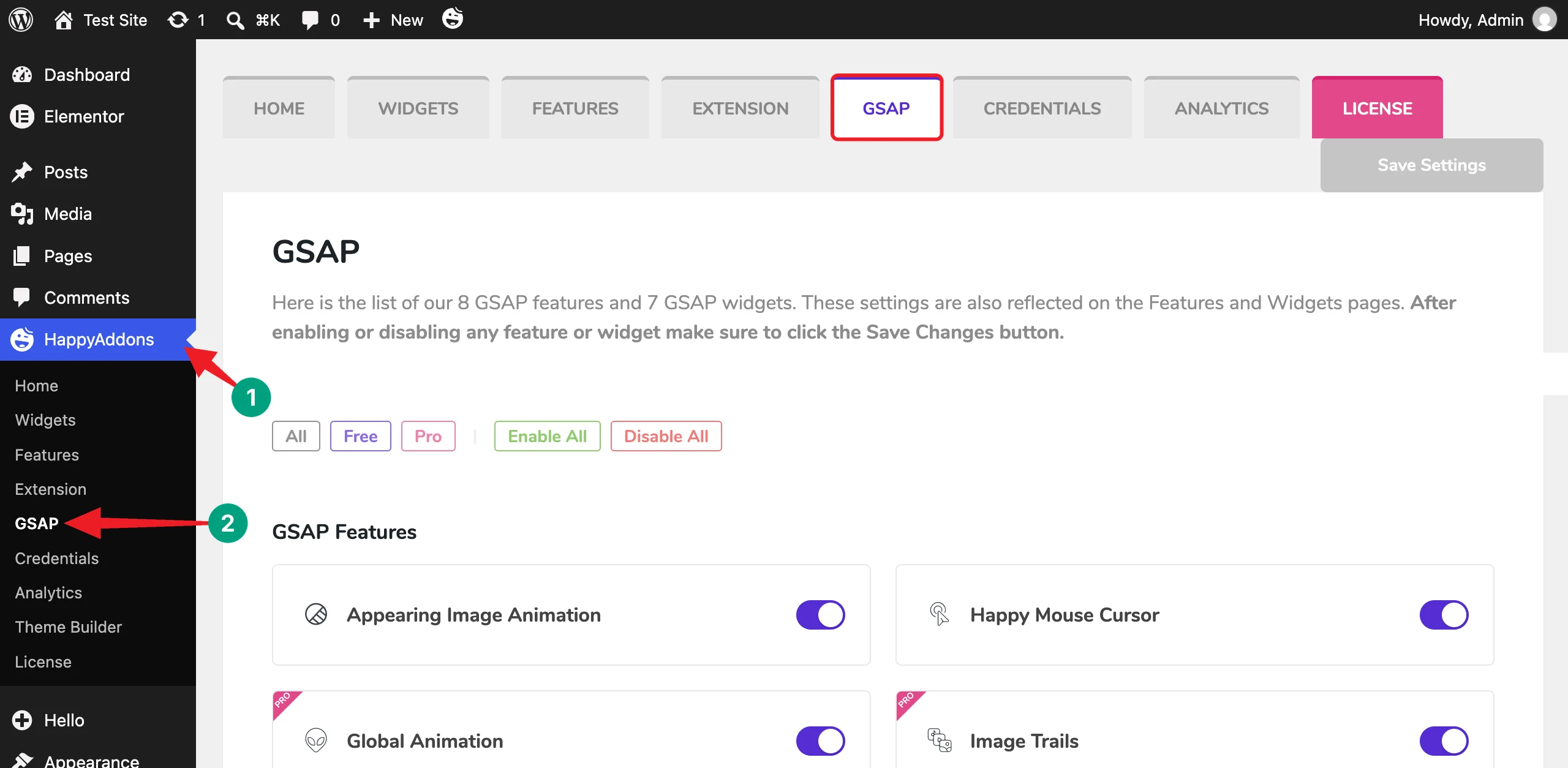This screenshot has height=768, width=1568.
Task: Click the Media sidebar icon
Action: [x=22, y=214]
